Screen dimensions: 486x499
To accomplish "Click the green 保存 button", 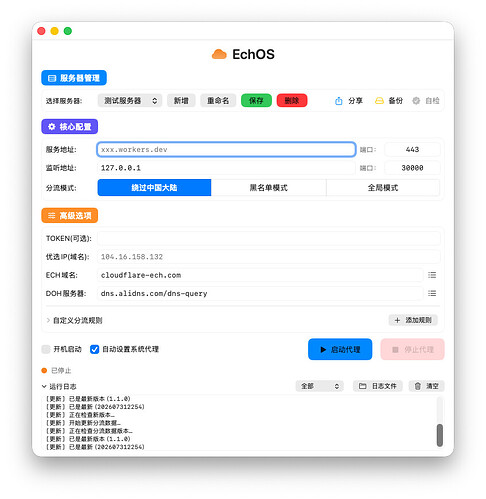I will [256, 101].
